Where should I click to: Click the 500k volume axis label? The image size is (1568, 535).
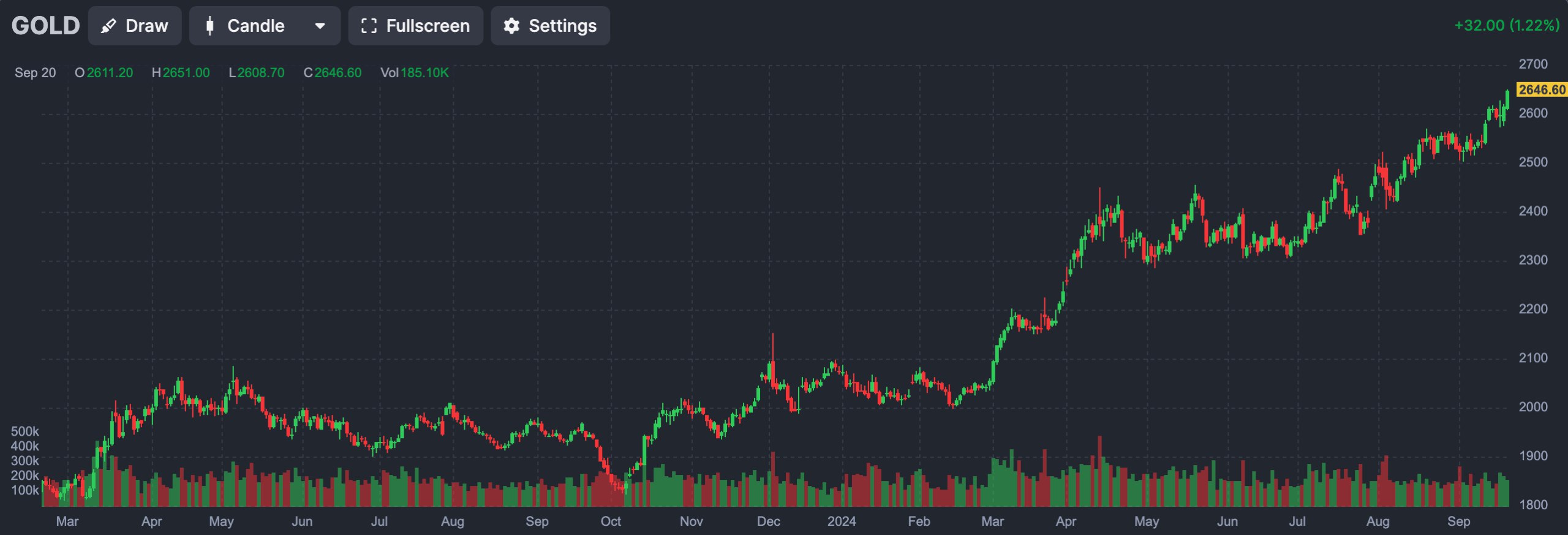pos(24,431)
